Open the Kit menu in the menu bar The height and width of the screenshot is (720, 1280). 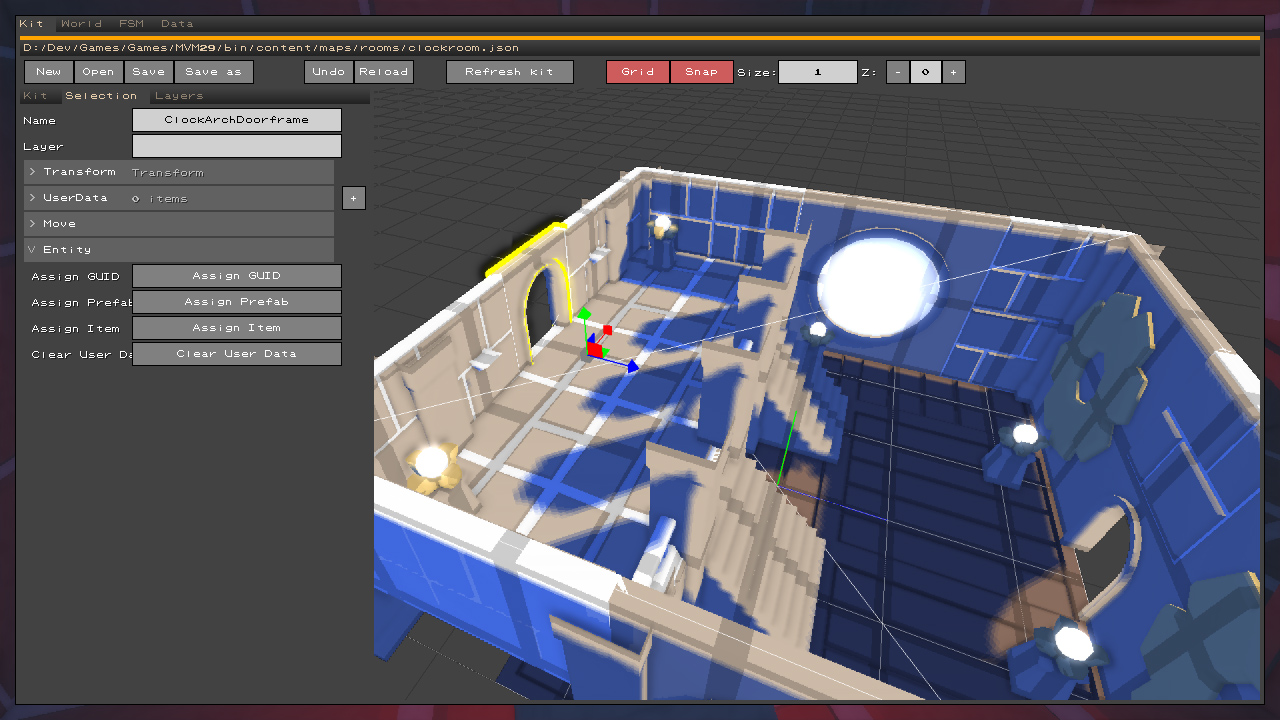[31, 23]
